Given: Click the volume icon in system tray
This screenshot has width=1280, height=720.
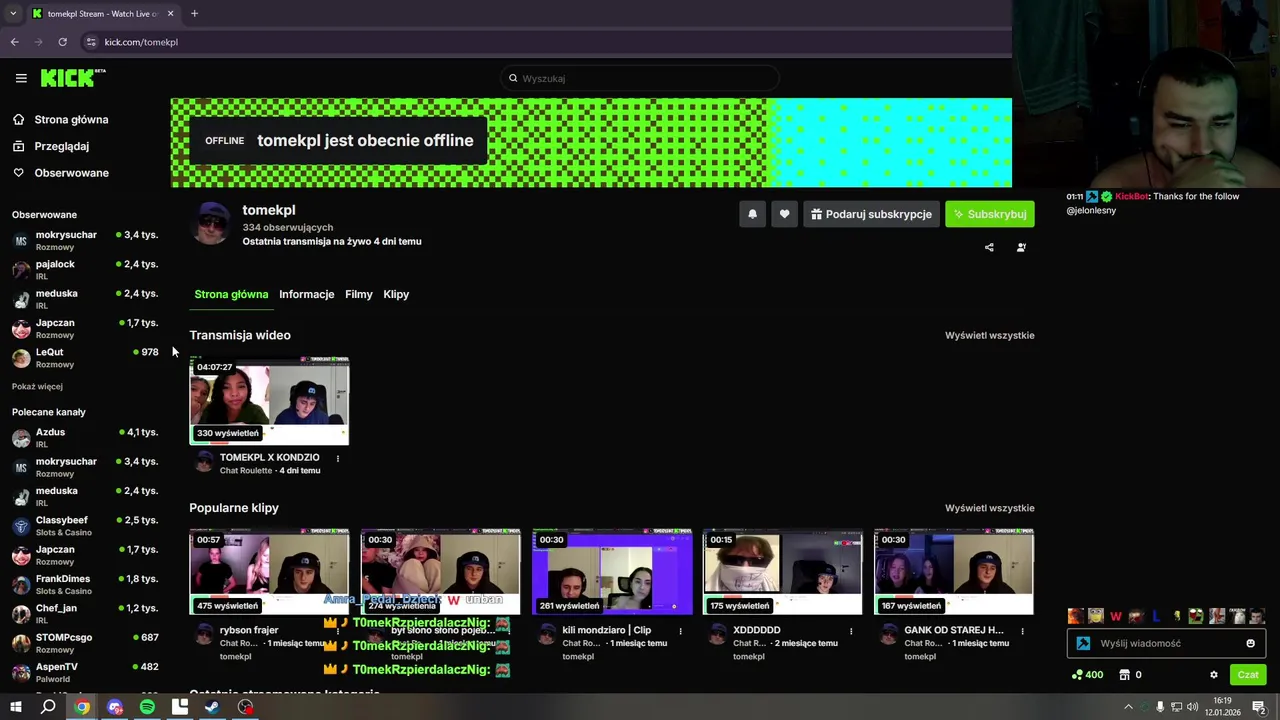Looking at the screenshot, I should [1193, 707].
